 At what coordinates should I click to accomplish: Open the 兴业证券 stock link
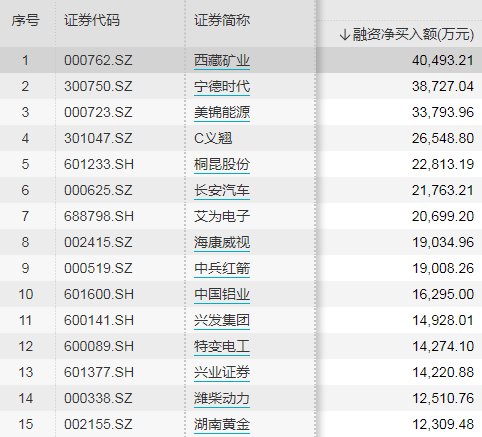click(x=222, y=372)
